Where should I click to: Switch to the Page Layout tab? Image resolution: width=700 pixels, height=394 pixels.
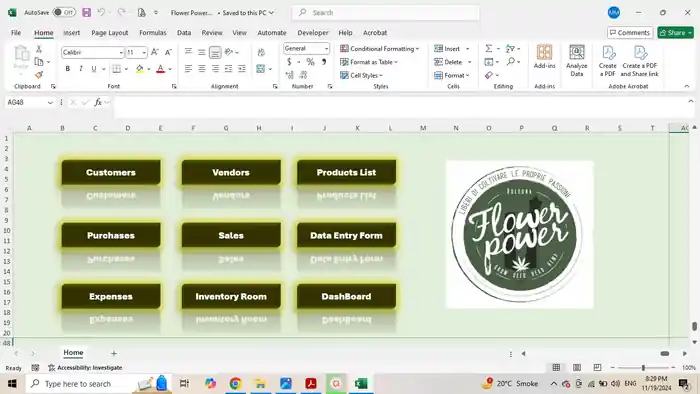(x=110, y=33)
